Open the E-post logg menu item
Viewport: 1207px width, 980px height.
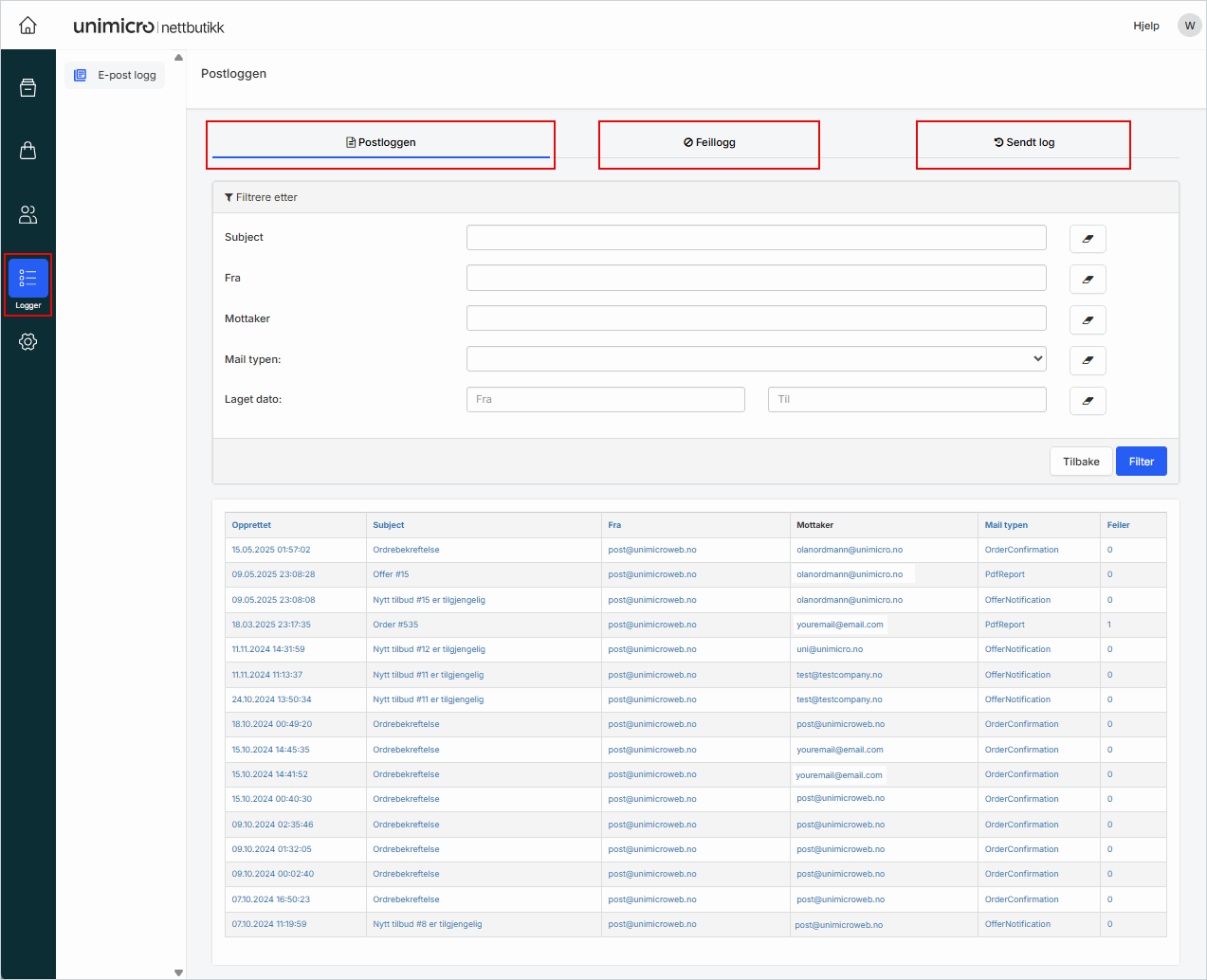[116, 75]
